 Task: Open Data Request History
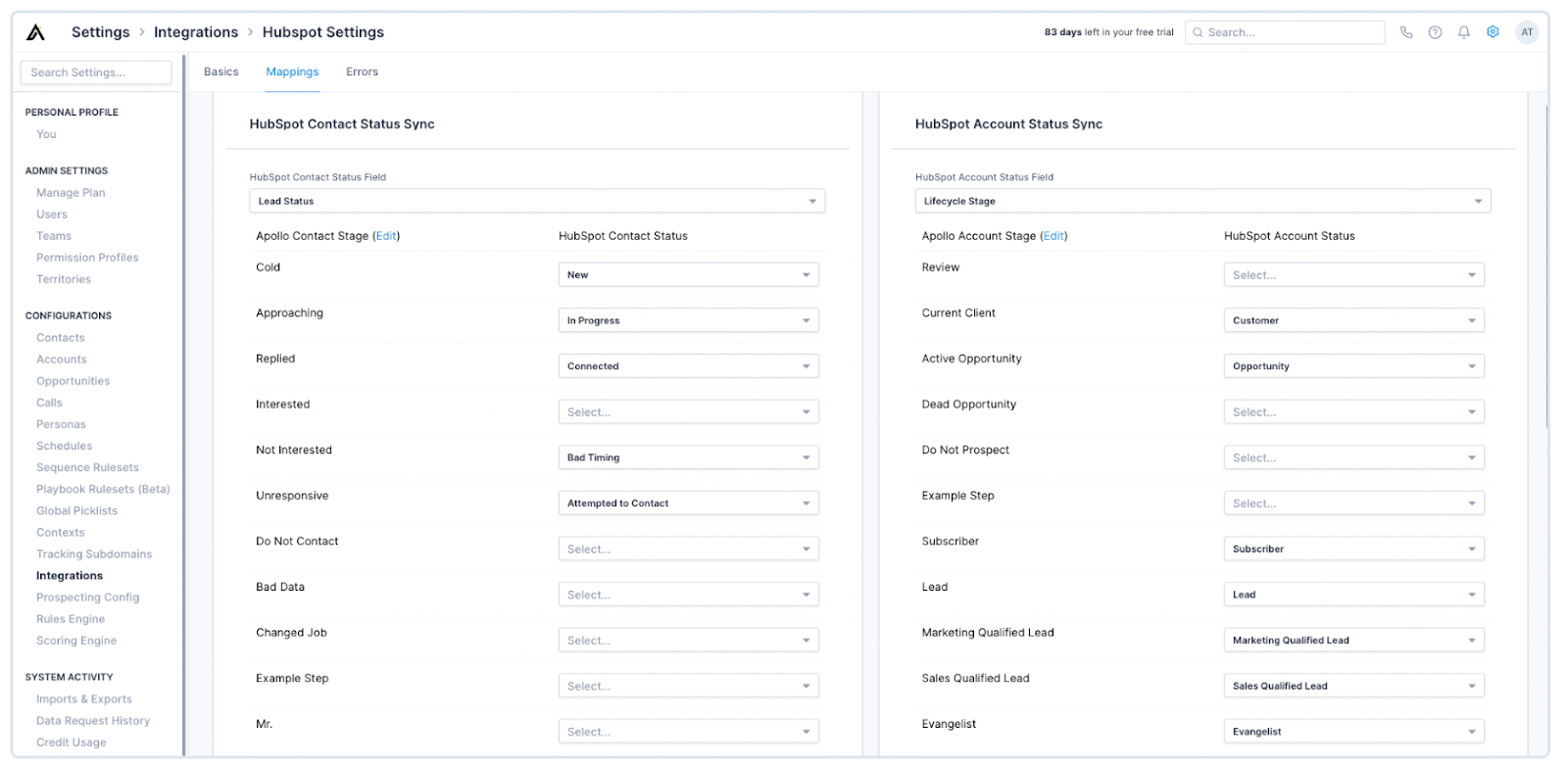(x=93, y=721)
